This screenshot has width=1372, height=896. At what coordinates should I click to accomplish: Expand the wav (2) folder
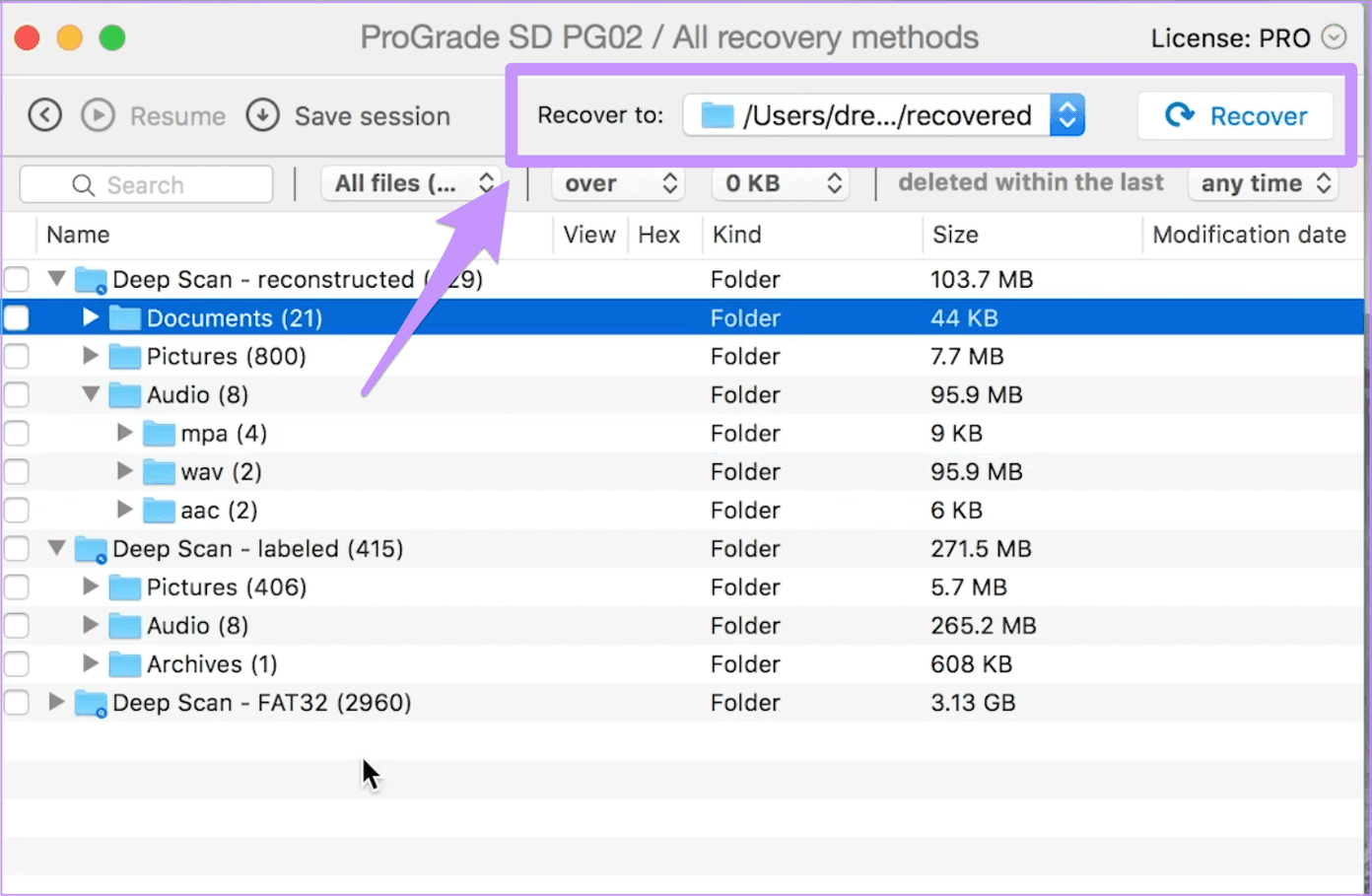124,471
